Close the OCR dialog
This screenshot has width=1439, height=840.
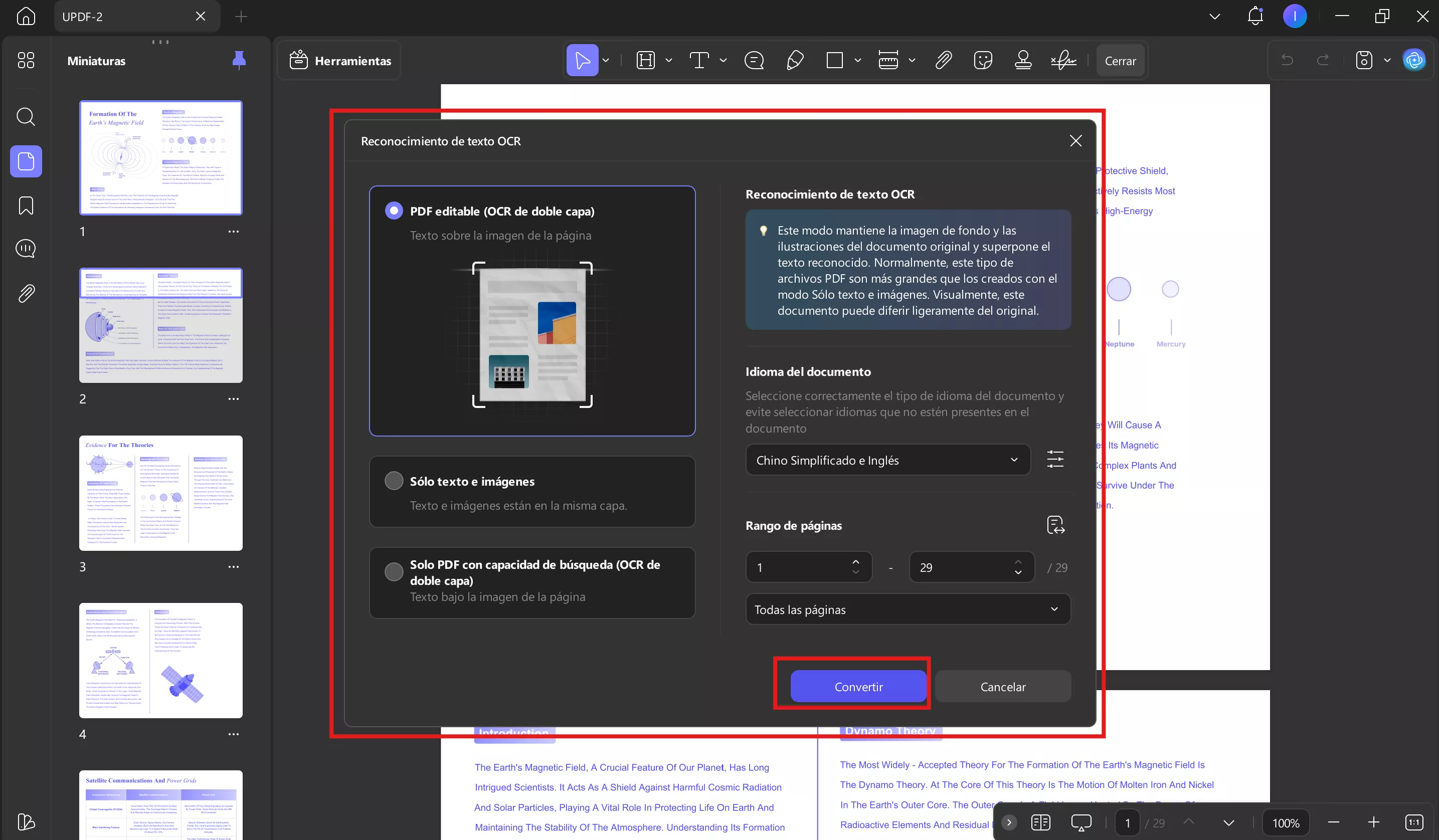(x=1075, y=141)
